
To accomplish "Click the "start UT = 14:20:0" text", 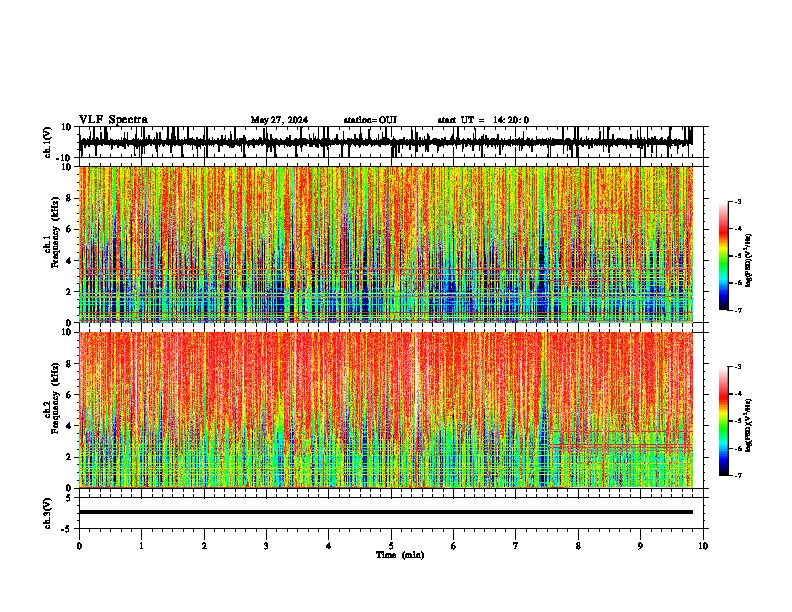I will point(483,120).
